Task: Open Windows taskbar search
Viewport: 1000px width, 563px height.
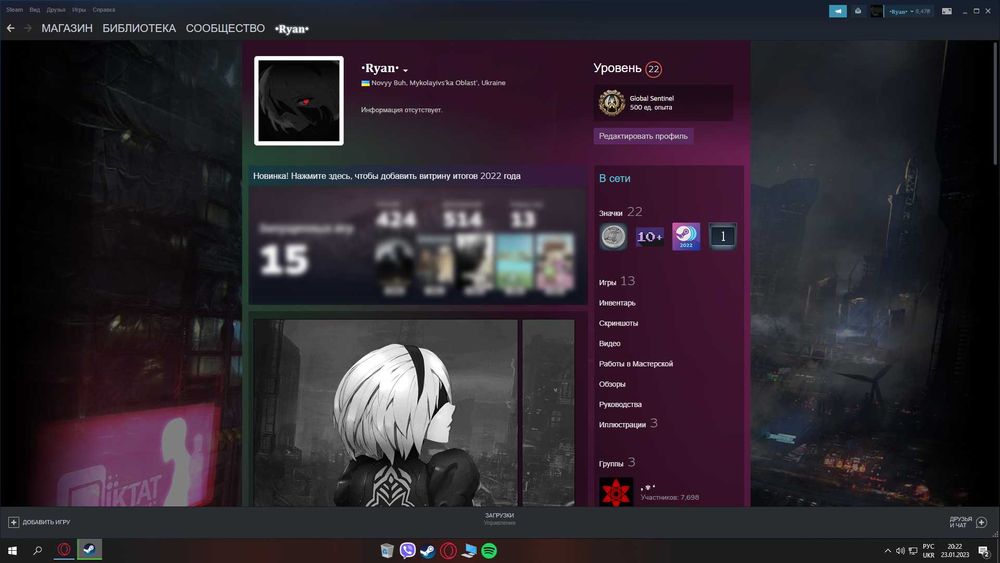Action: point(38,550)
